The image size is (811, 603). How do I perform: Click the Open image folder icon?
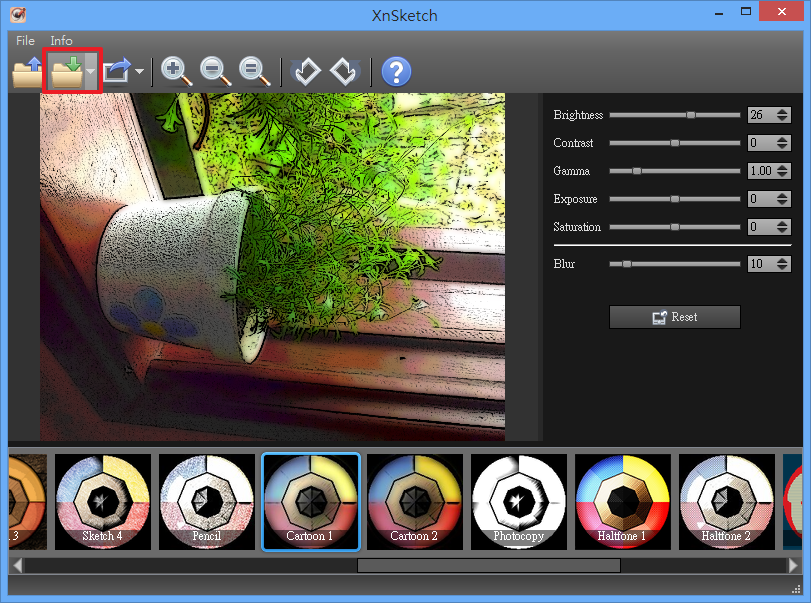click(x=27, y=72)
